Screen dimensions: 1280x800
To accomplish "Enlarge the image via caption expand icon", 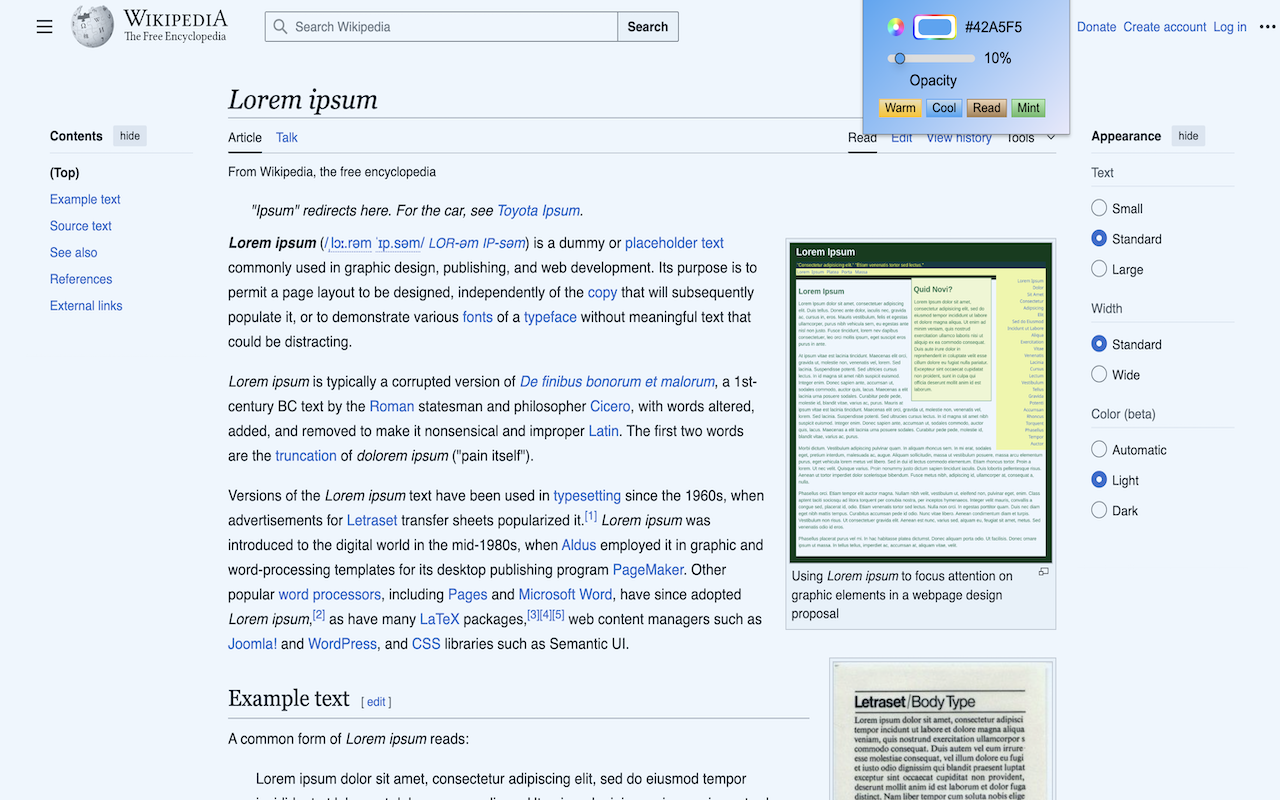I will 1043,572.
